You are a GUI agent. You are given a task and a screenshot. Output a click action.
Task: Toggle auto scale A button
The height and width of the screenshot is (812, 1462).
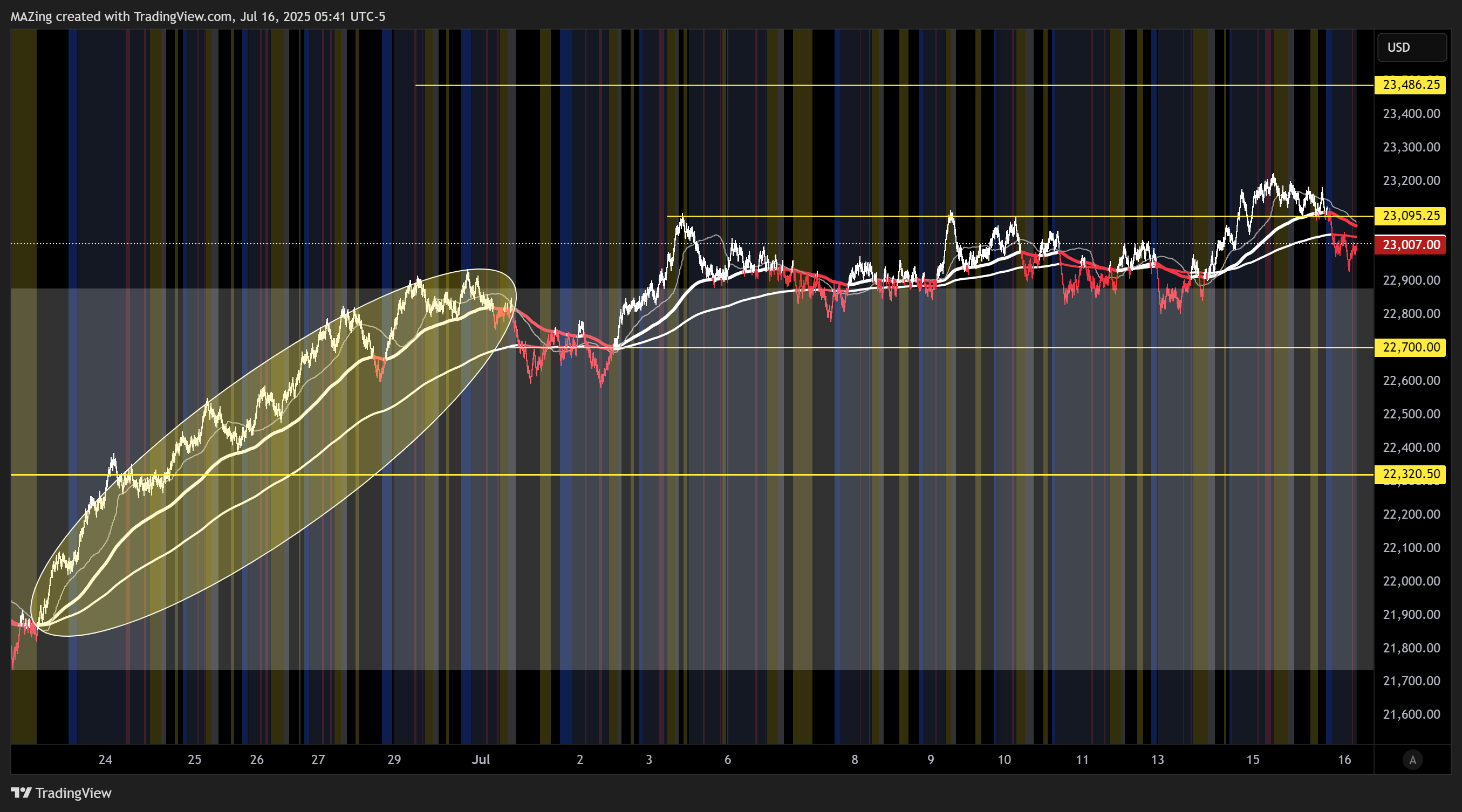[1412, 759]
